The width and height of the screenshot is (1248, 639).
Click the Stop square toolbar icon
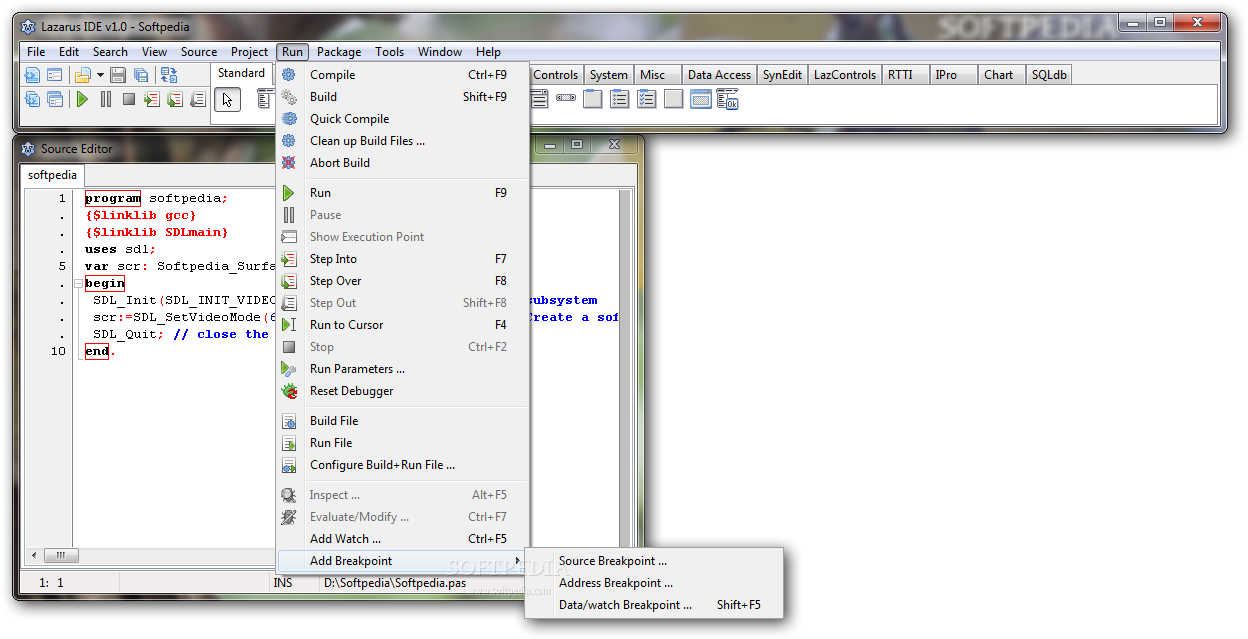point(129,99)
